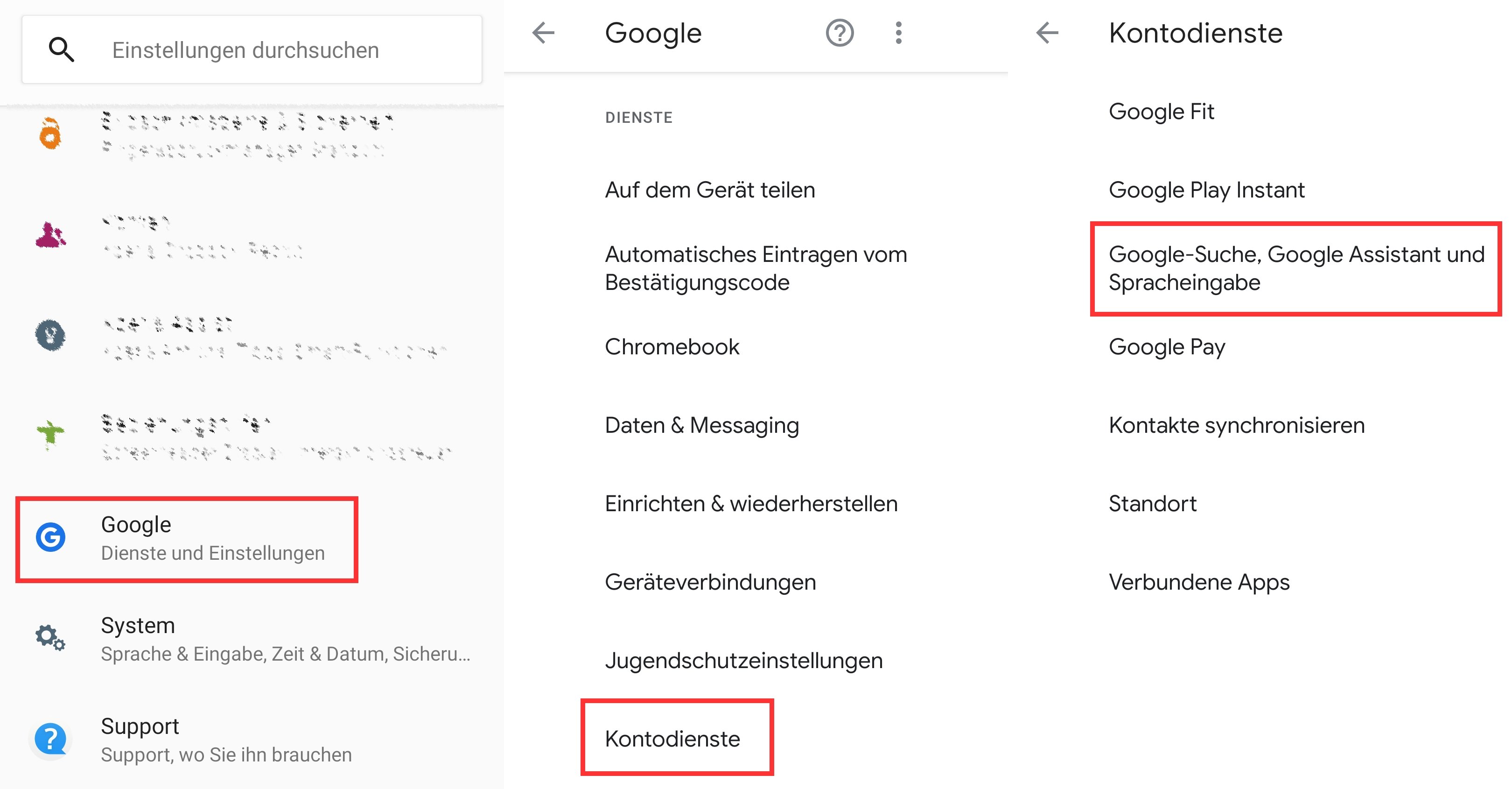This screenshot has height=789, width=1512.
Task: Open help on the Google screen
Action: pos(840,33)
